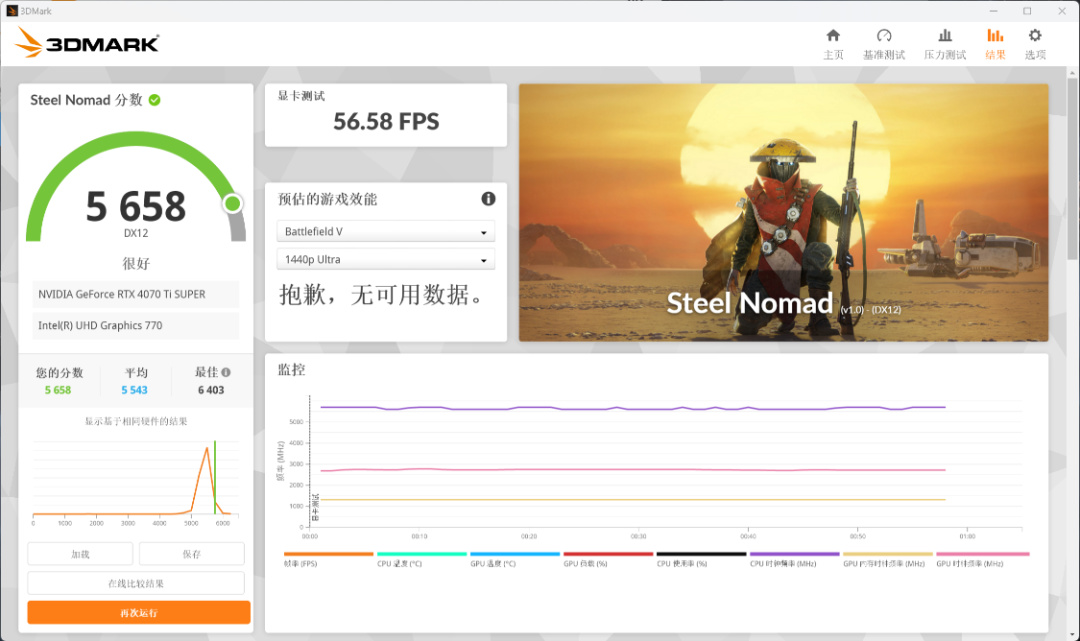Click the 显卡测试 label
The width and height of the screenshot is (1080, 641).
tap(301, 96)
